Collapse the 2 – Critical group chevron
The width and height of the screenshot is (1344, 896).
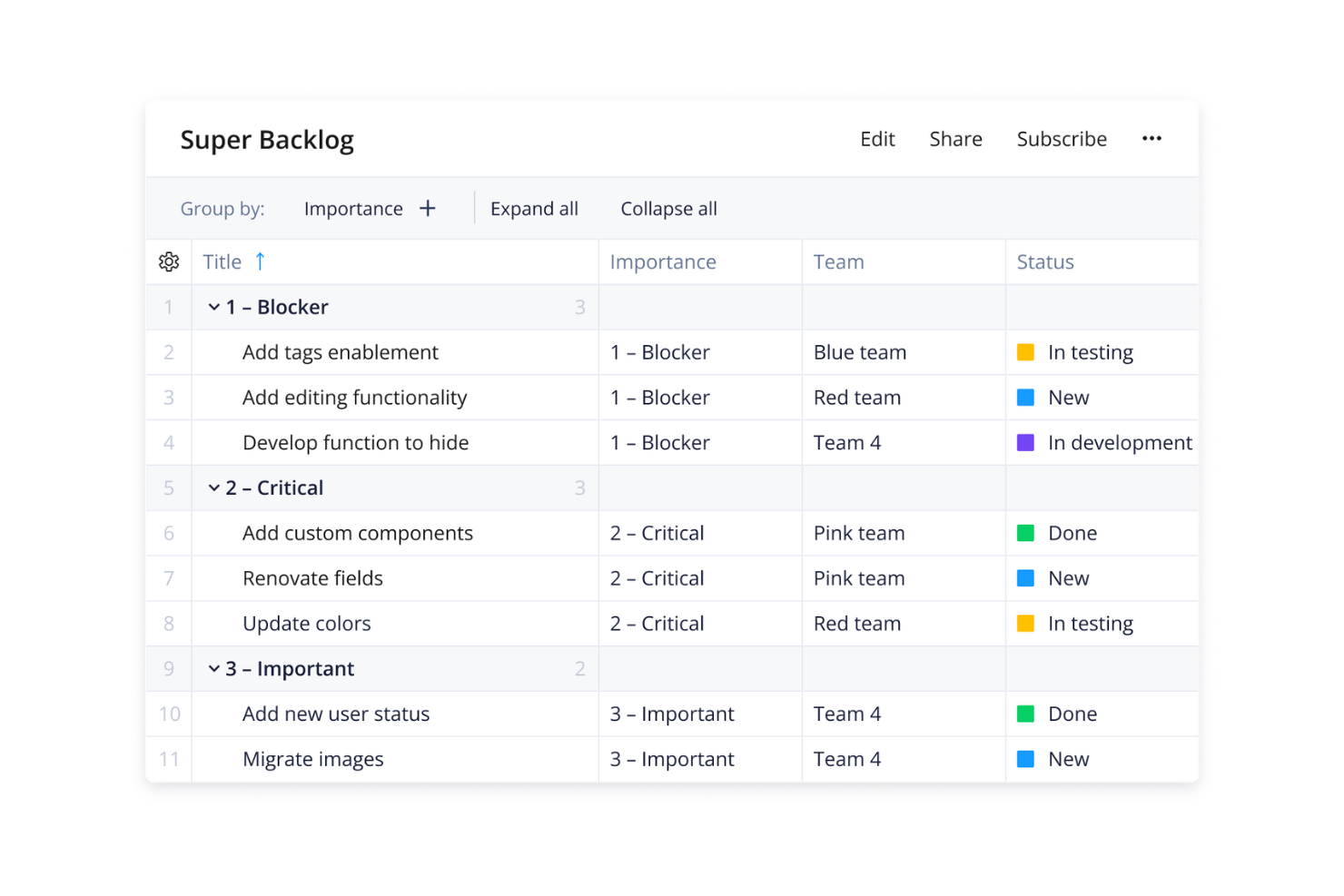pos(214,487)
